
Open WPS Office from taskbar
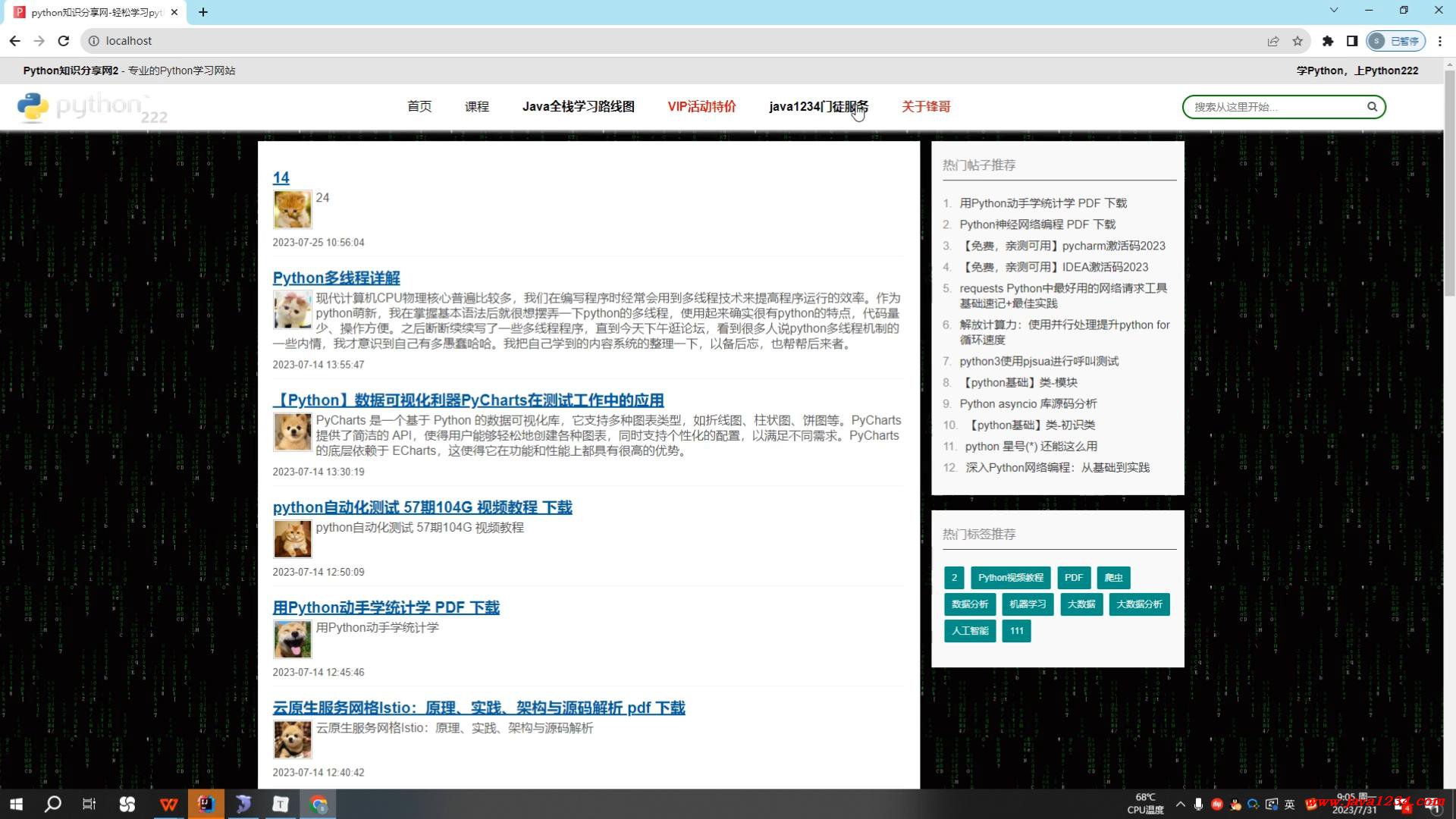[168, 804]
